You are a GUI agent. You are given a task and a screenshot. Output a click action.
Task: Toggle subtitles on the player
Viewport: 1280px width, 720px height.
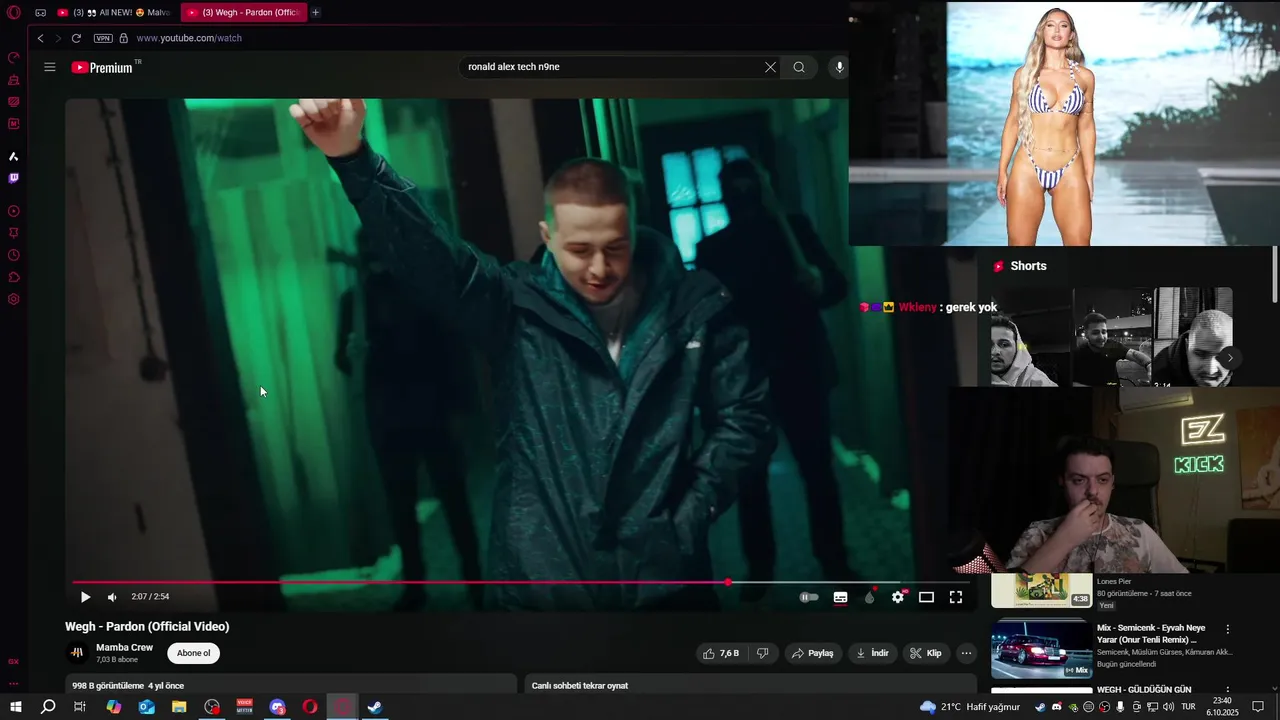[x=840, y=597]
